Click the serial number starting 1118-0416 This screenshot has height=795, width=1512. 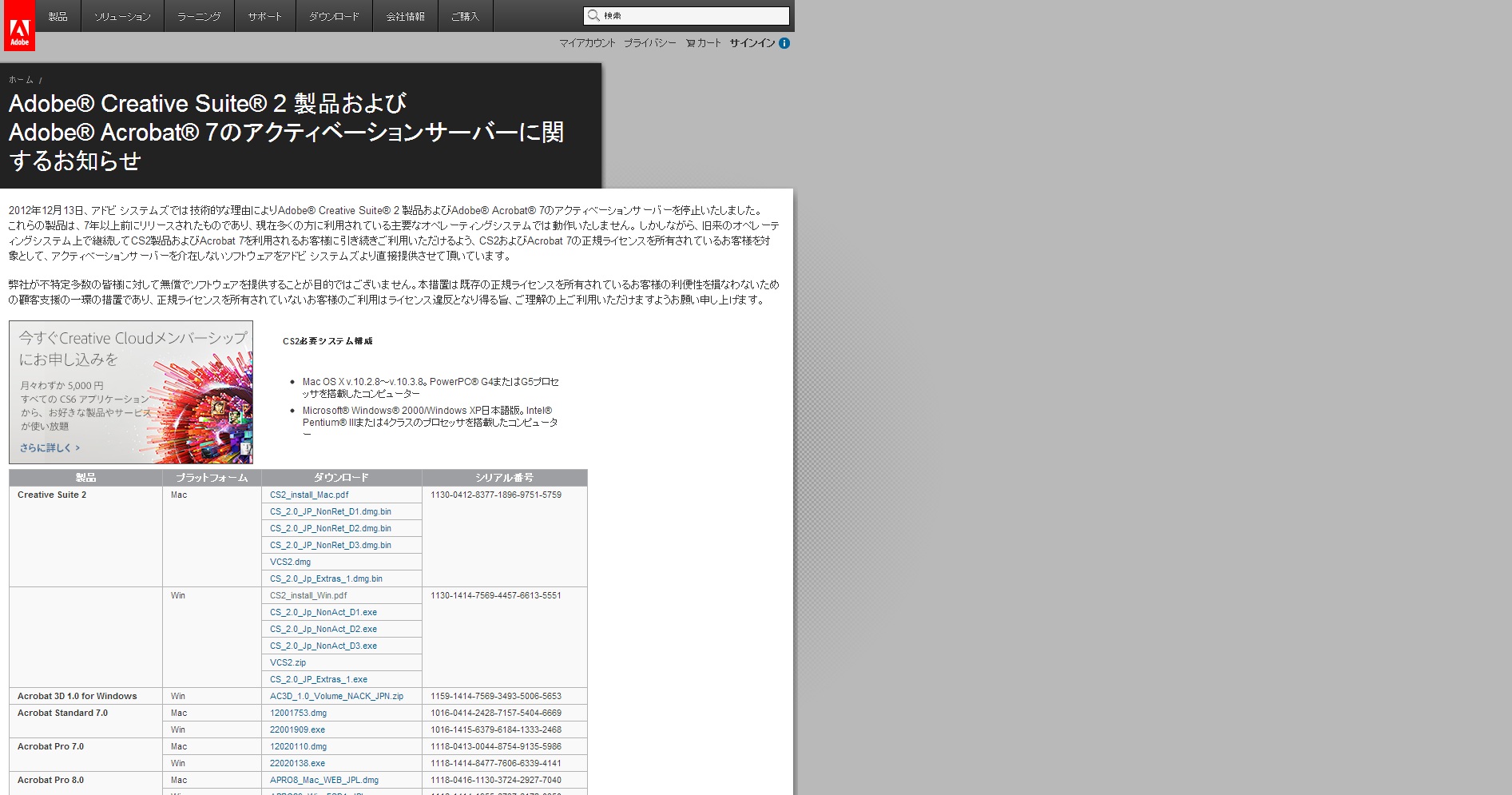tap(496, 781)
